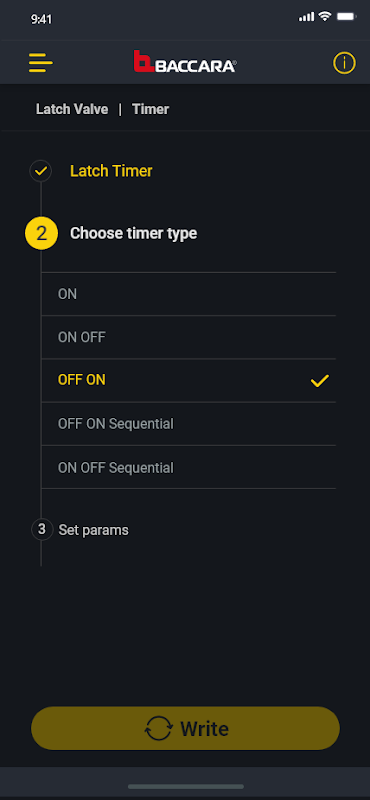This screenshot has height=800, width=370.
Task: Select the ON timer type
Action: coord(189,294)
